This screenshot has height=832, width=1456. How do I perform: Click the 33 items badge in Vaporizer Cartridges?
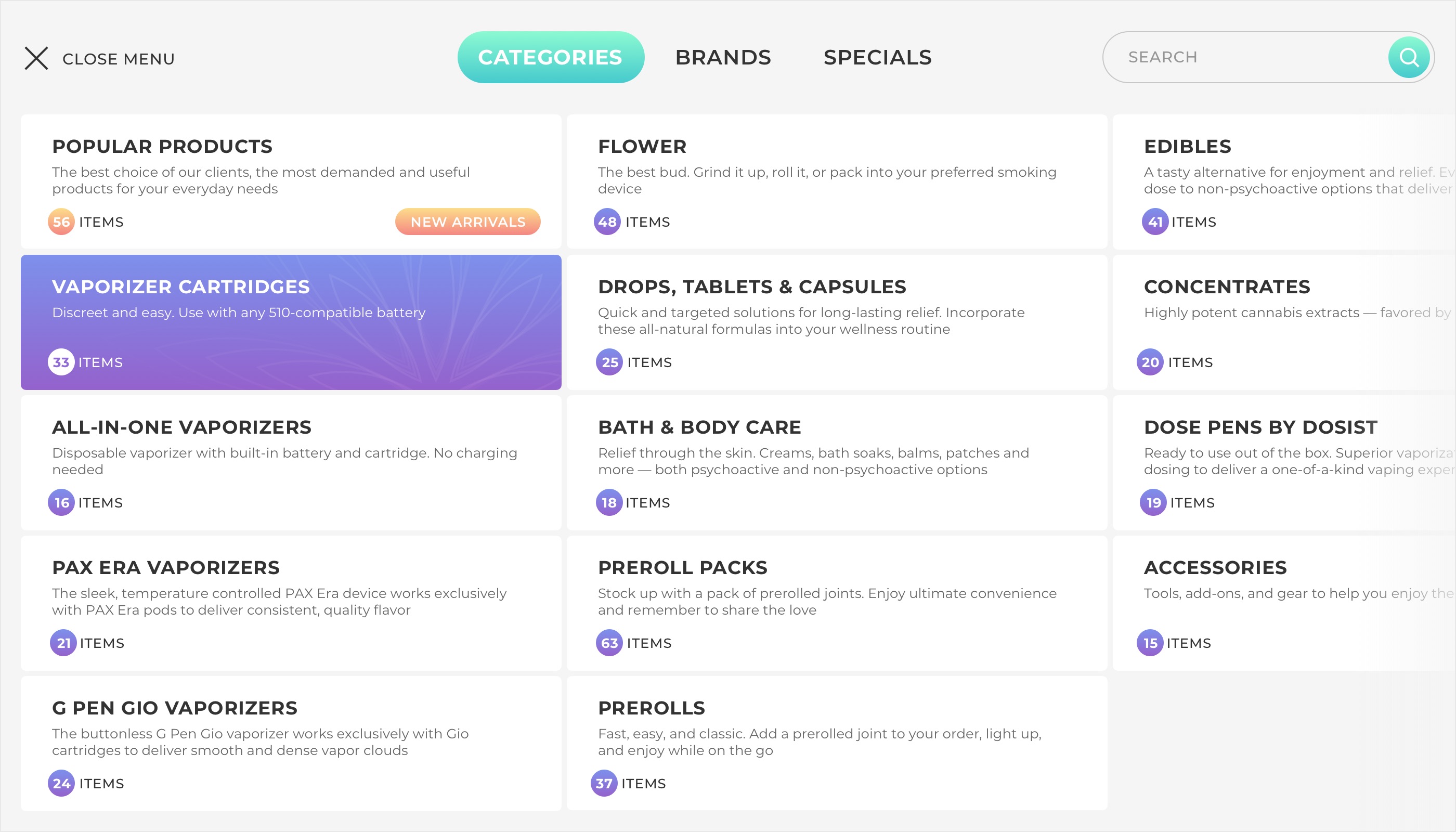[x=61, y=362]
